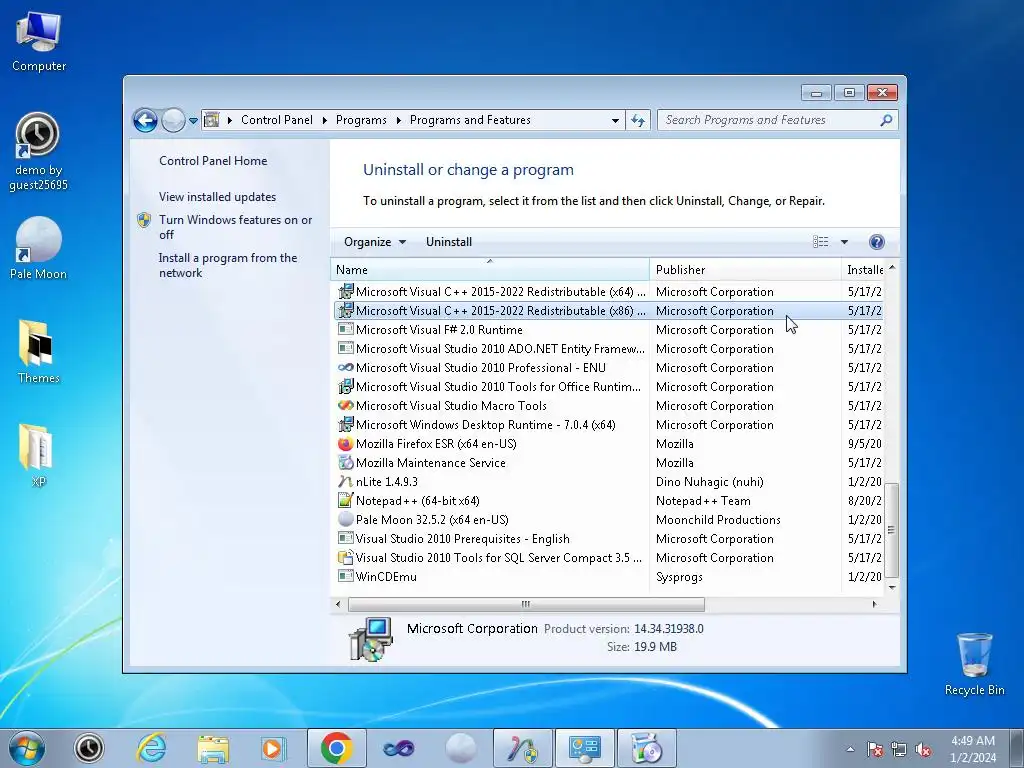This screenshot has width=1024, height=768.
Task: Expand breadcrumb arrow after Programs
Action: coord(398,120)
